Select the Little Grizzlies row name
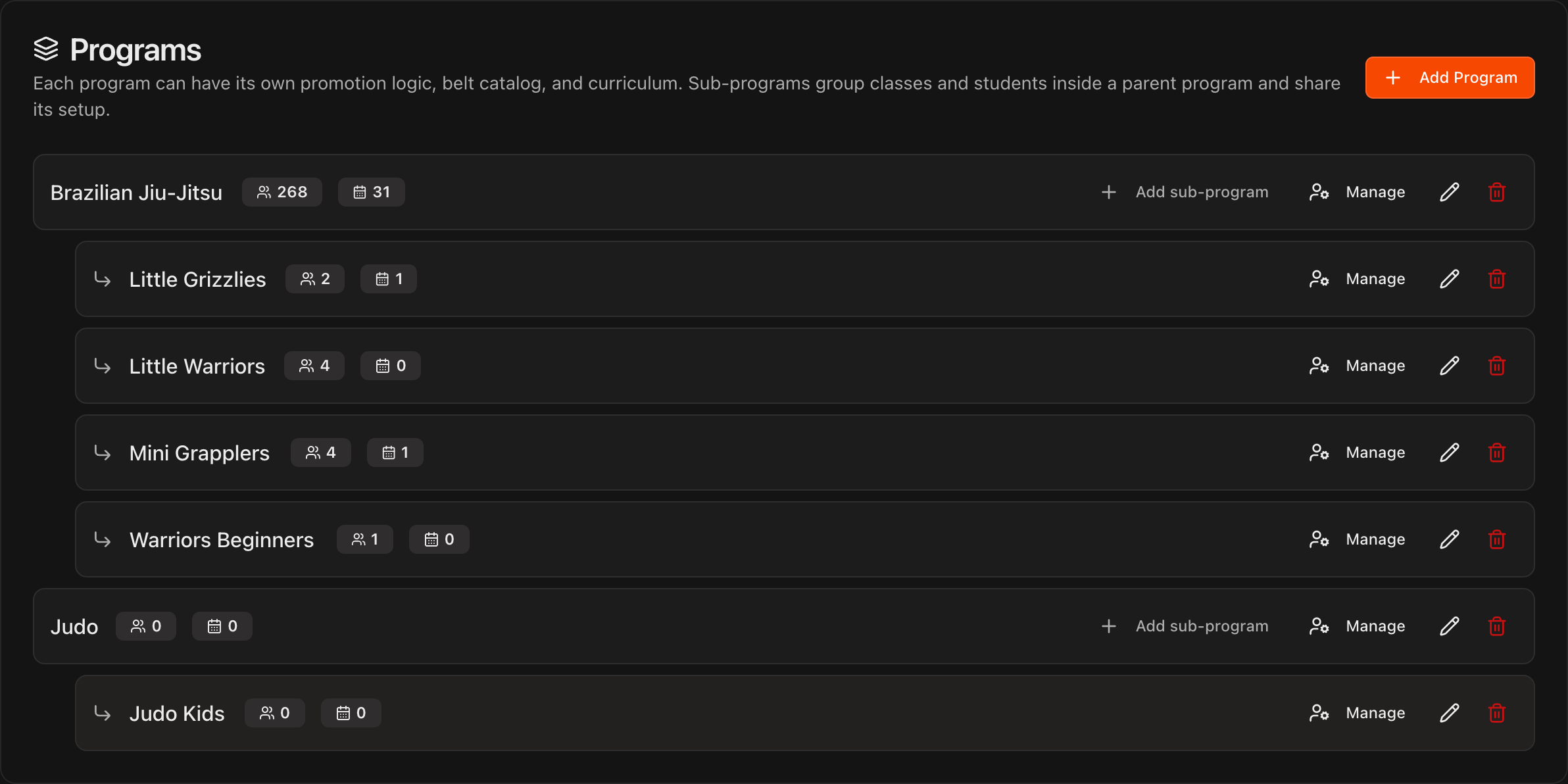Viewport: 1568px width, 784px height. click(197, 280)
